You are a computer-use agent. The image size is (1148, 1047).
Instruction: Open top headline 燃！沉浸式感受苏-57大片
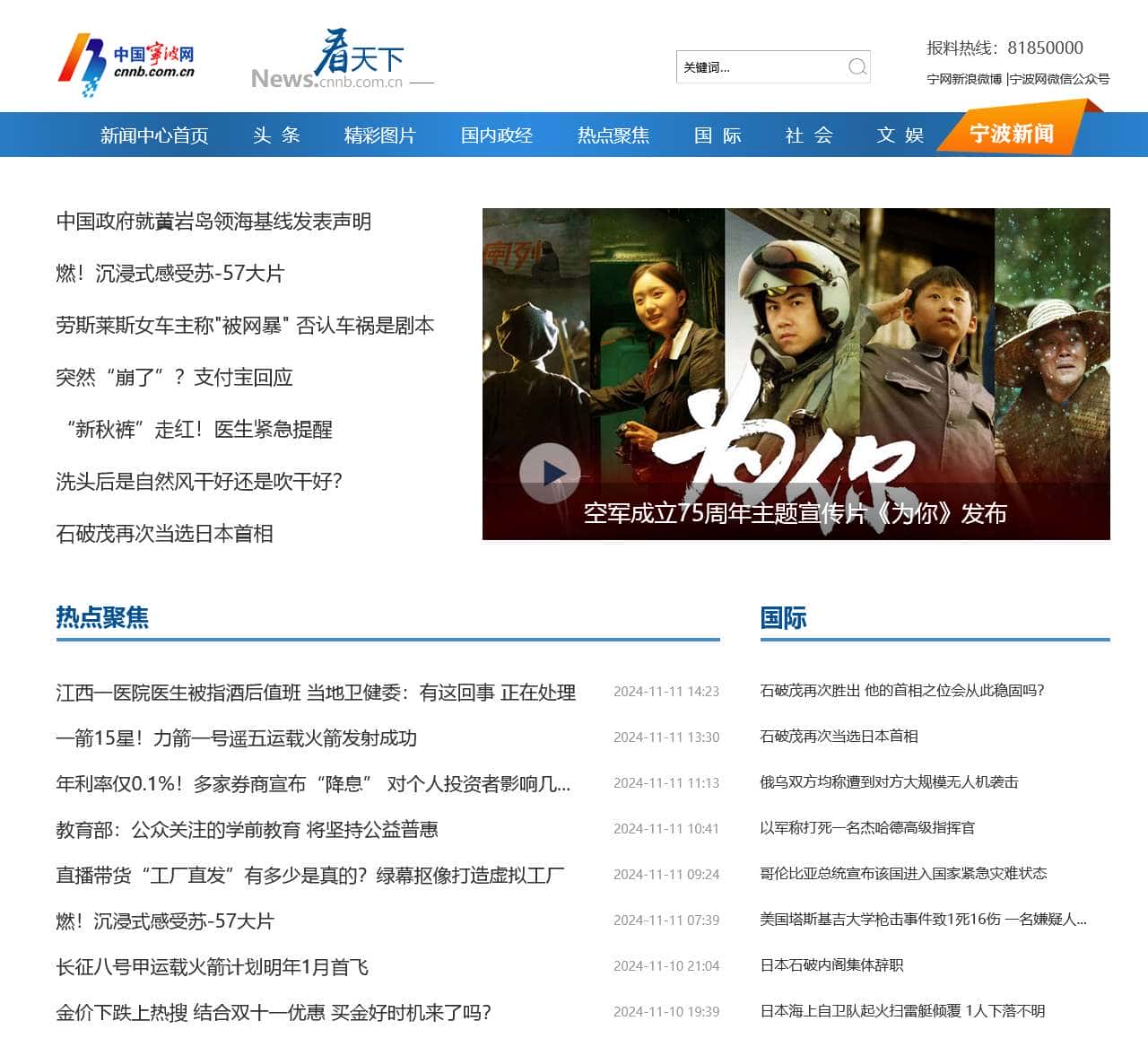(170, 274)
